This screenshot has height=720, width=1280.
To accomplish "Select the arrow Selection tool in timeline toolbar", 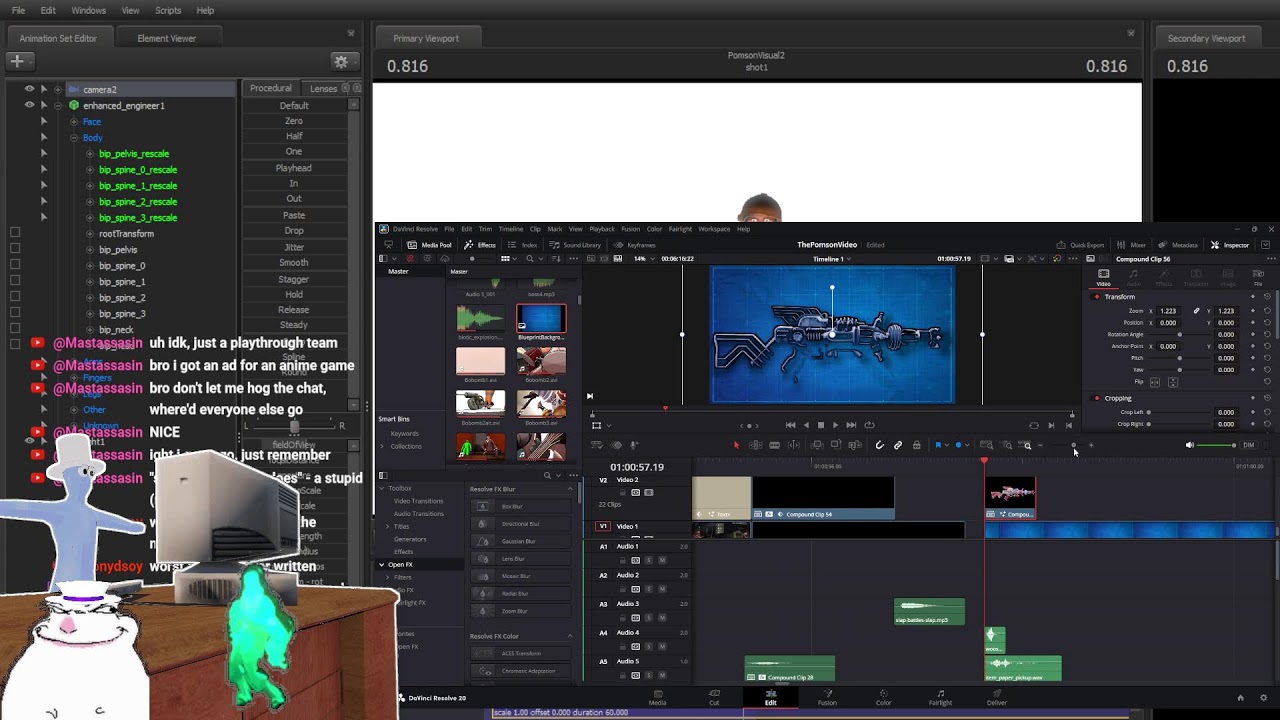I will tap(736, 445).
